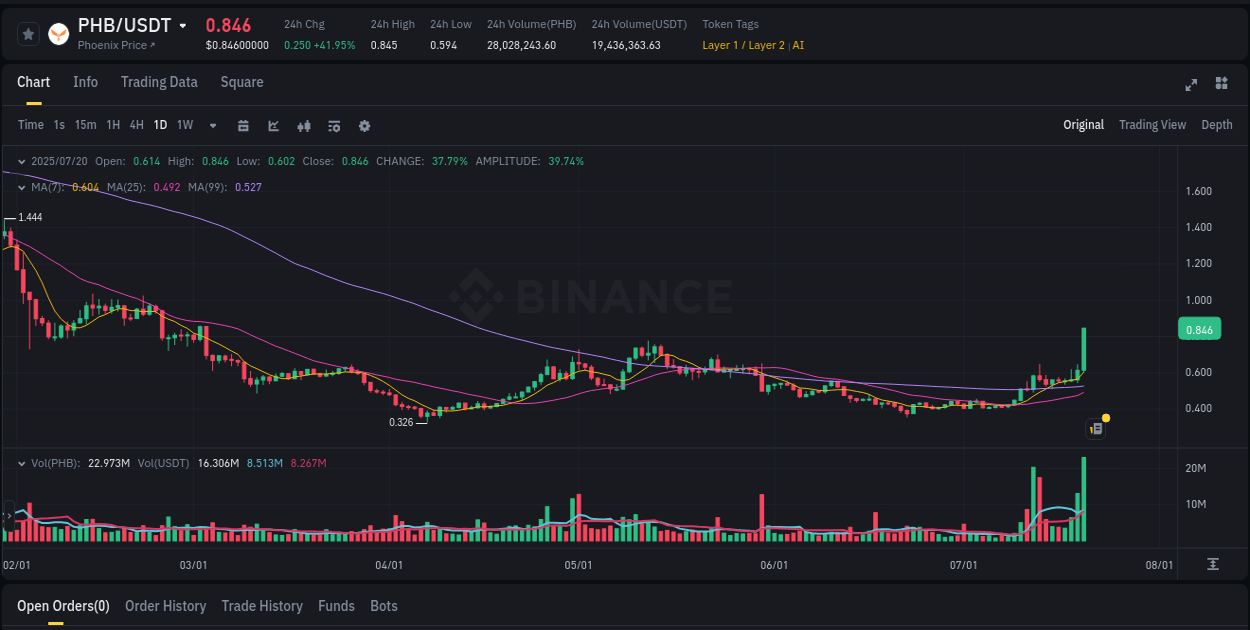Switch to the line chart style icon
This screenshot has height=630, width=1250.
pyautogui.click(x=274, y=126)
